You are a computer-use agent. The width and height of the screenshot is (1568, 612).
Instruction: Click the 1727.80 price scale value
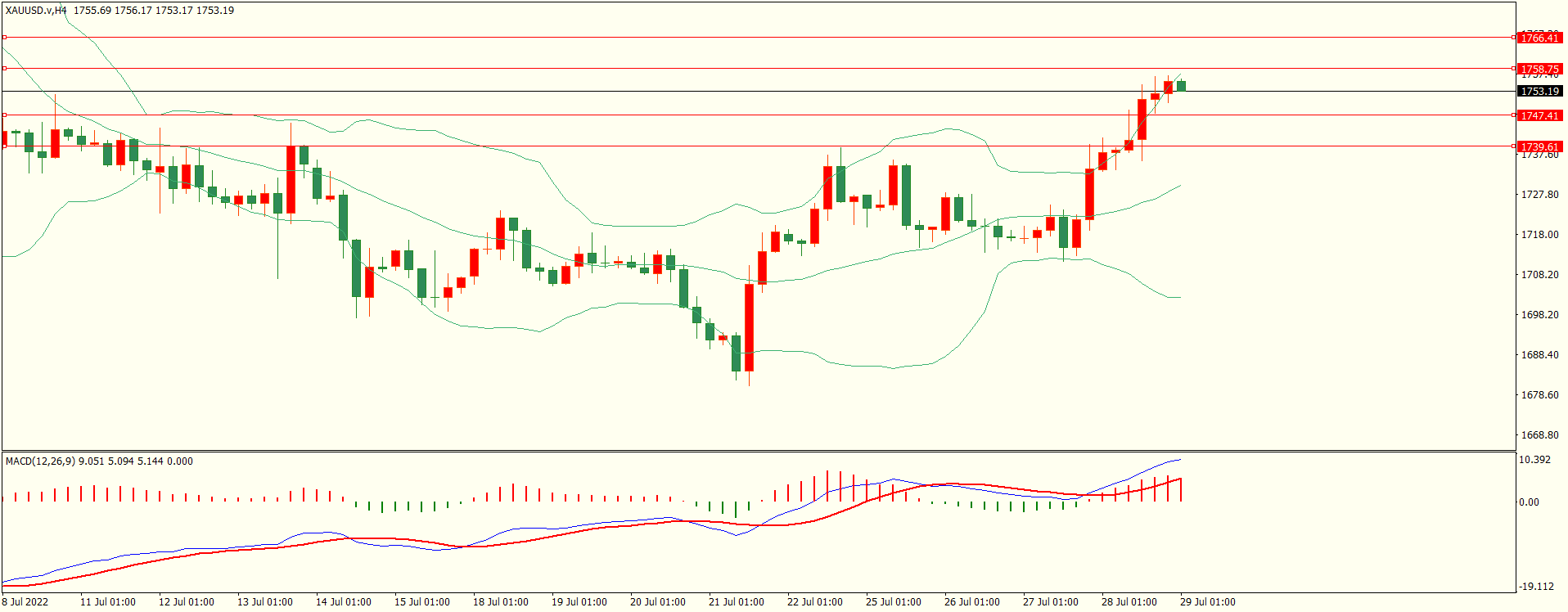click(1539, 195)
